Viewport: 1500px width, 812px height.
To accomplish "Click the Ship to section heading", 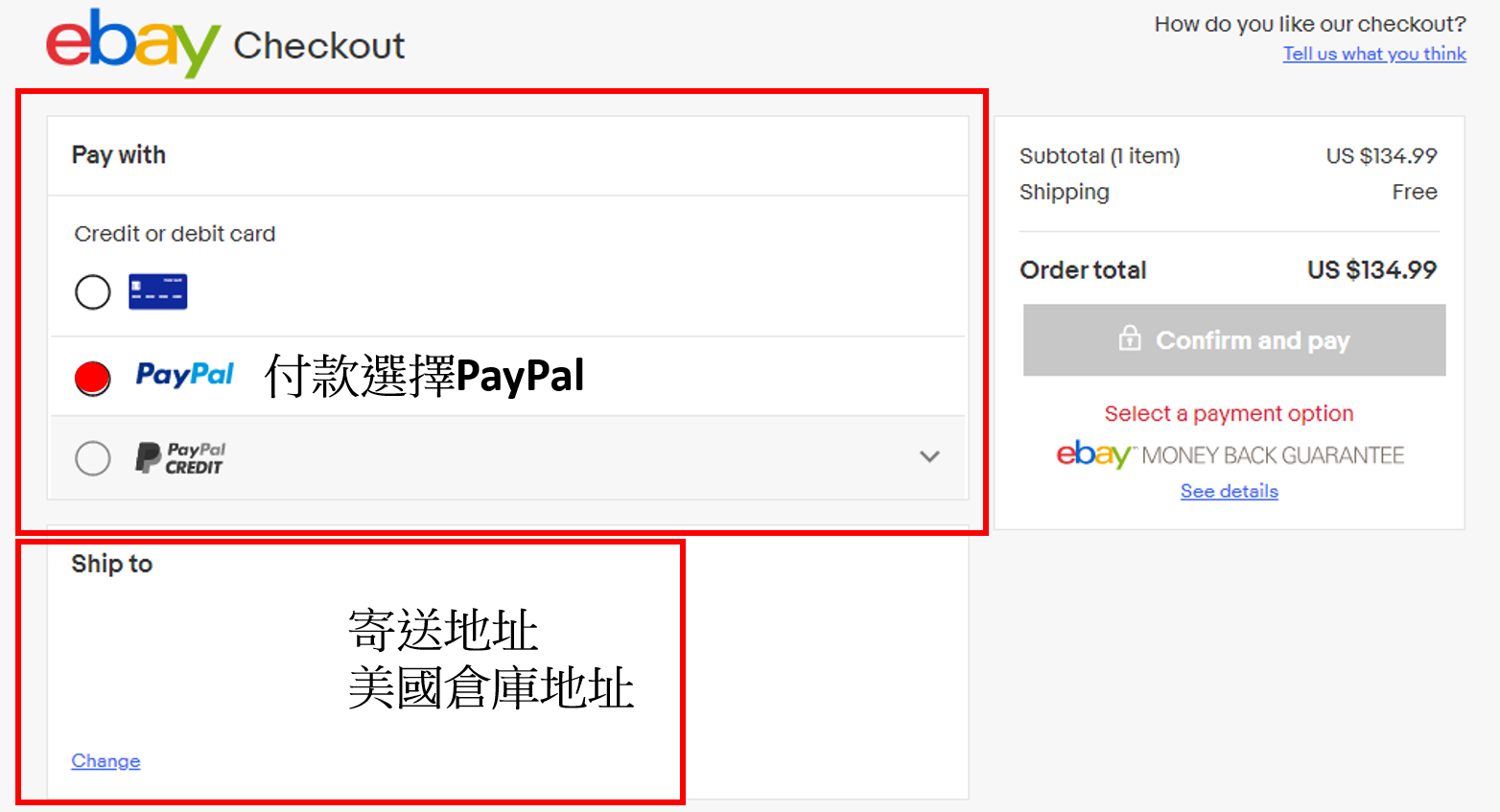I will pyautogui.click(x=112, y=564).
